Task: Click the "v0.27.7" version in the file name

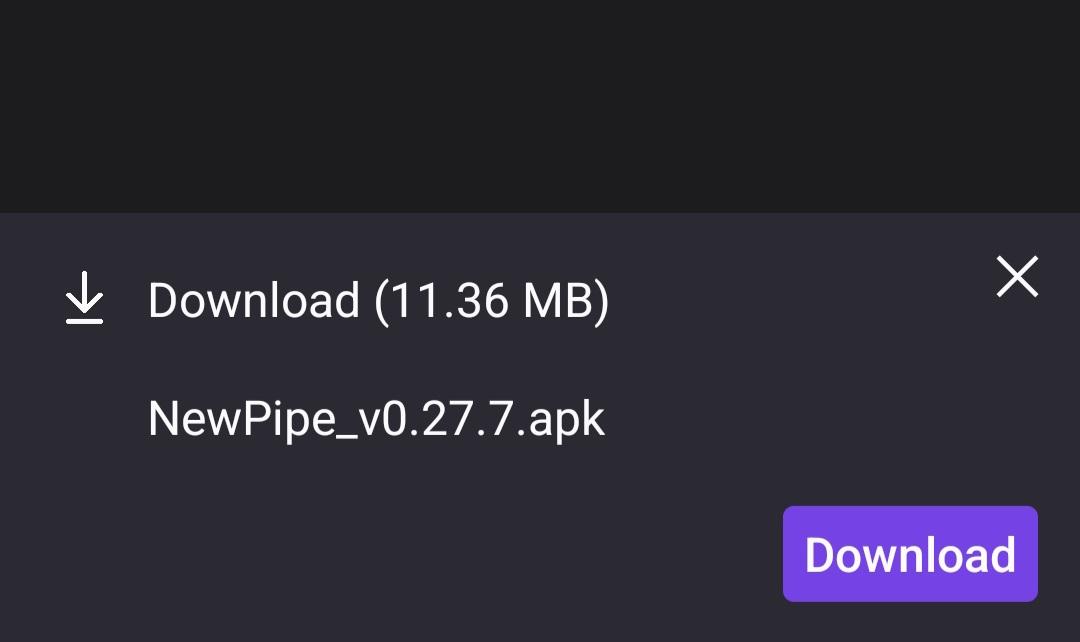Action: tap(435, 418)
